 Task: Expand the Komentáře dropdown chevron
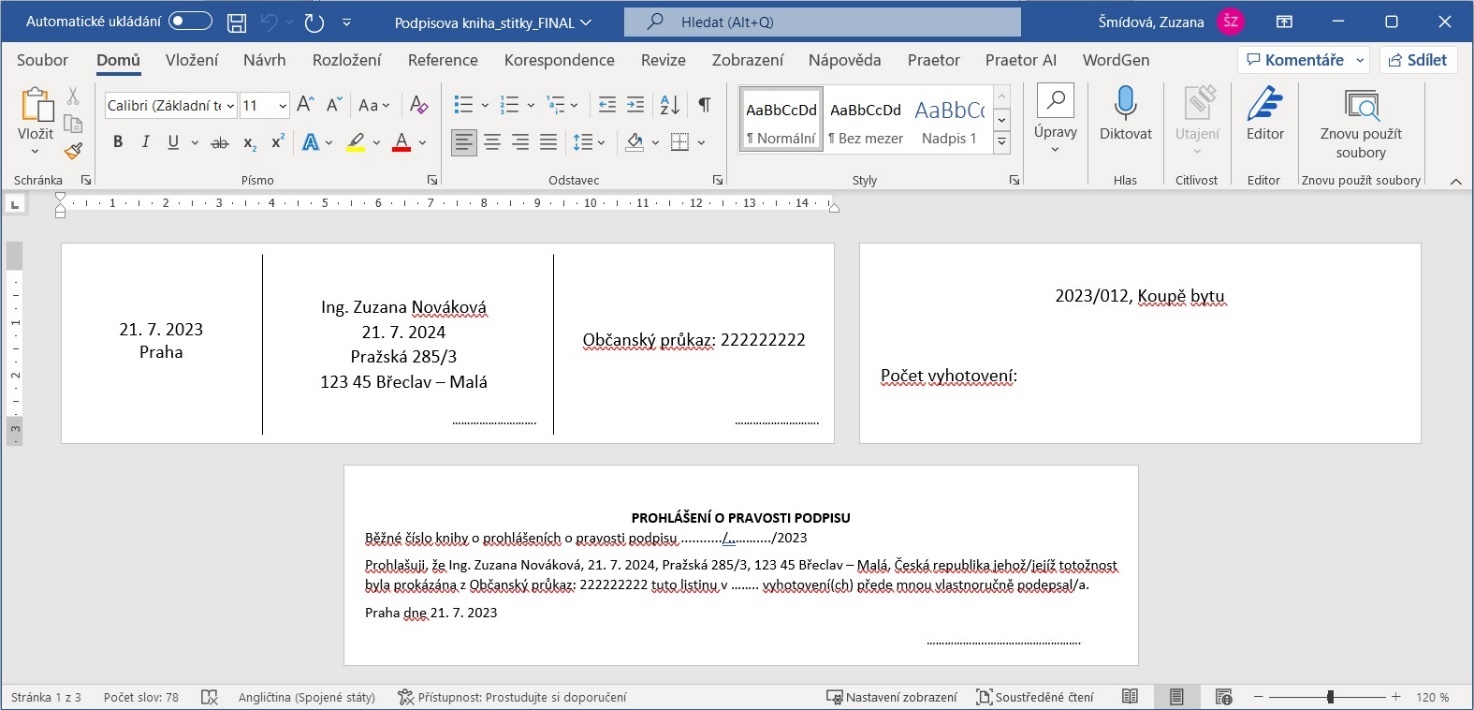(x=1360, y=59)
